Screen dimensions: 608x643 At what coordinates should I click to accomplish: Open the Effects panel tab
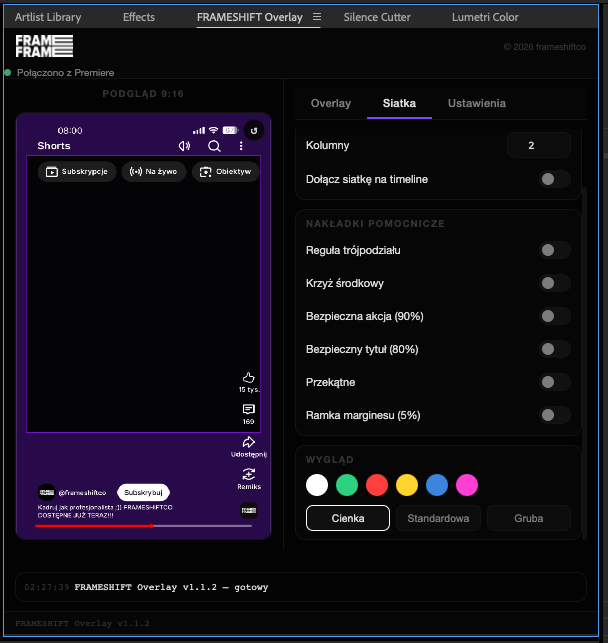tap(139, 17)
